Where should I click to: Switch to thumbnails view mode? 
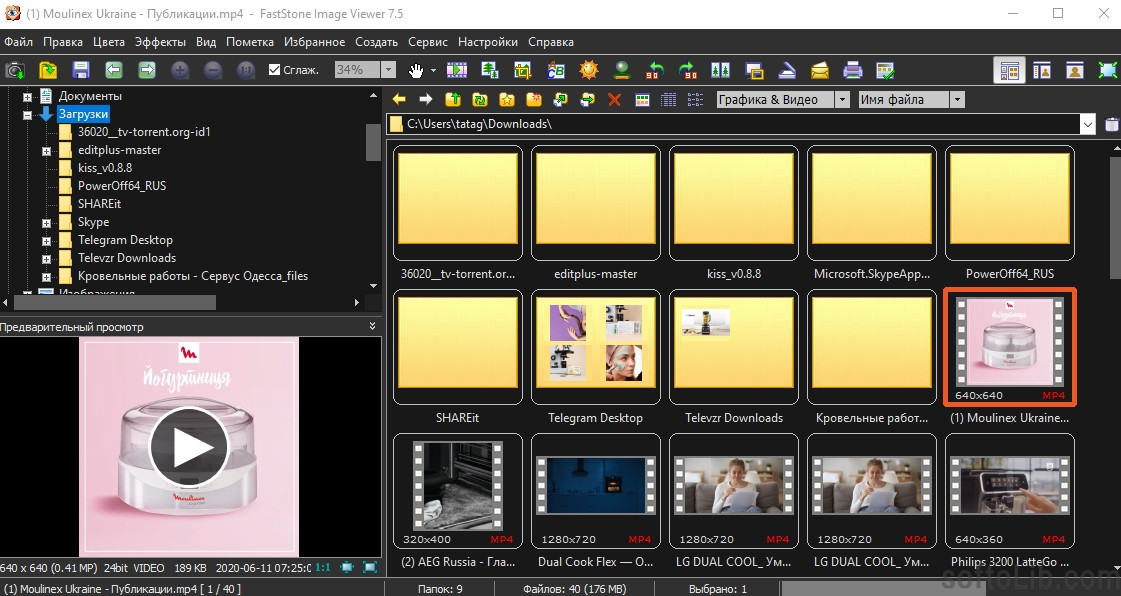[642, 100]
